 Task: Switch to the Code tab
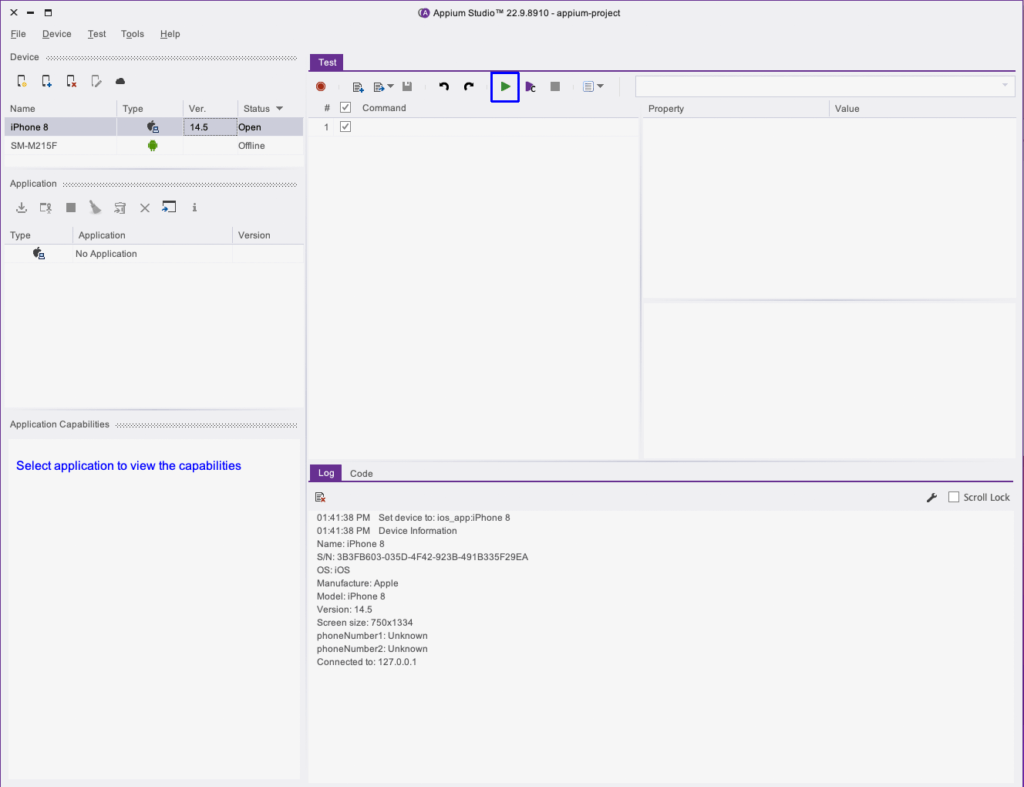(361, 473)
